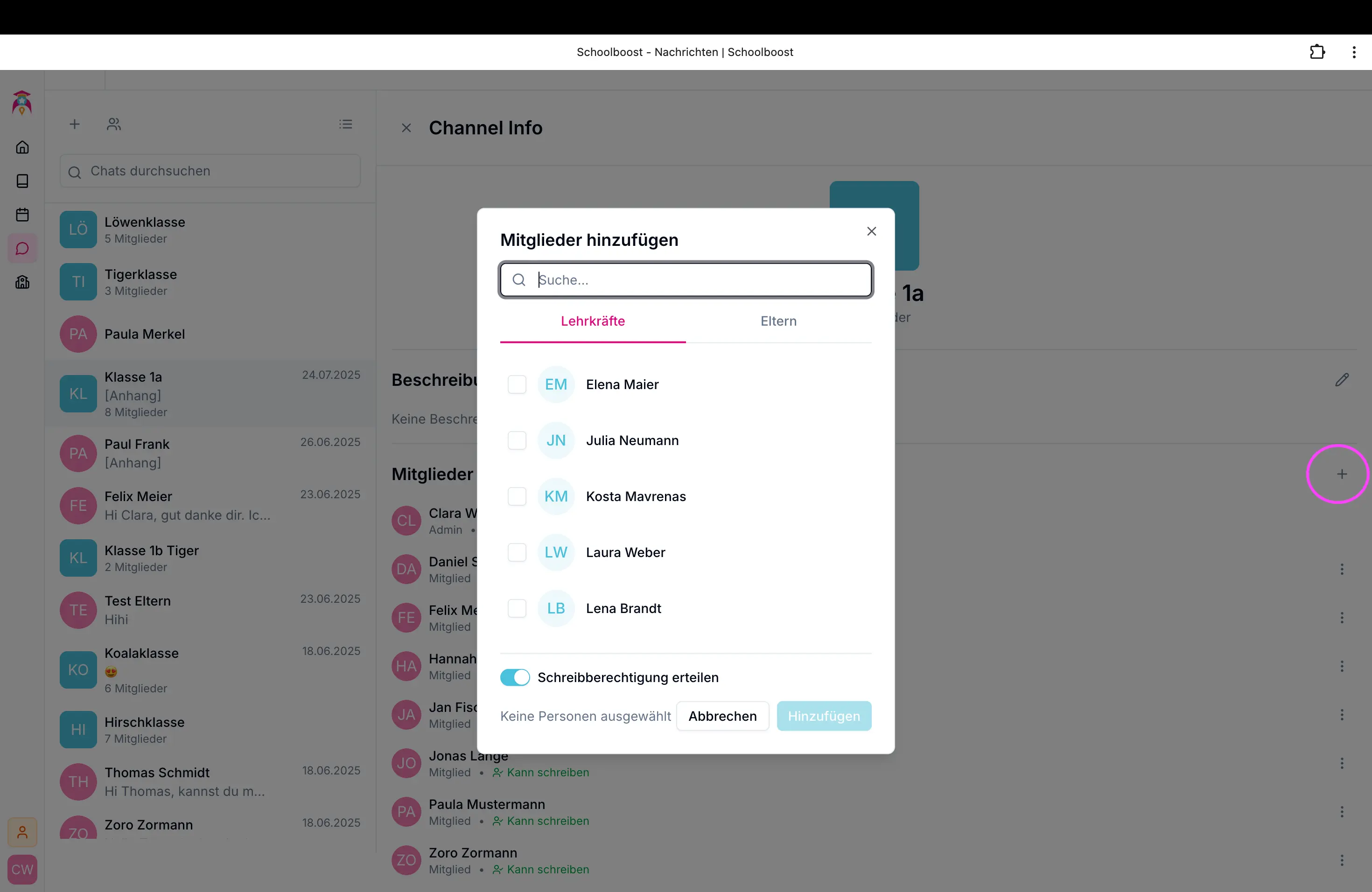This screenshot has height=892, width=1372.
Task: Edit description with the pencil icon
Action: [x=1342, y=380]
